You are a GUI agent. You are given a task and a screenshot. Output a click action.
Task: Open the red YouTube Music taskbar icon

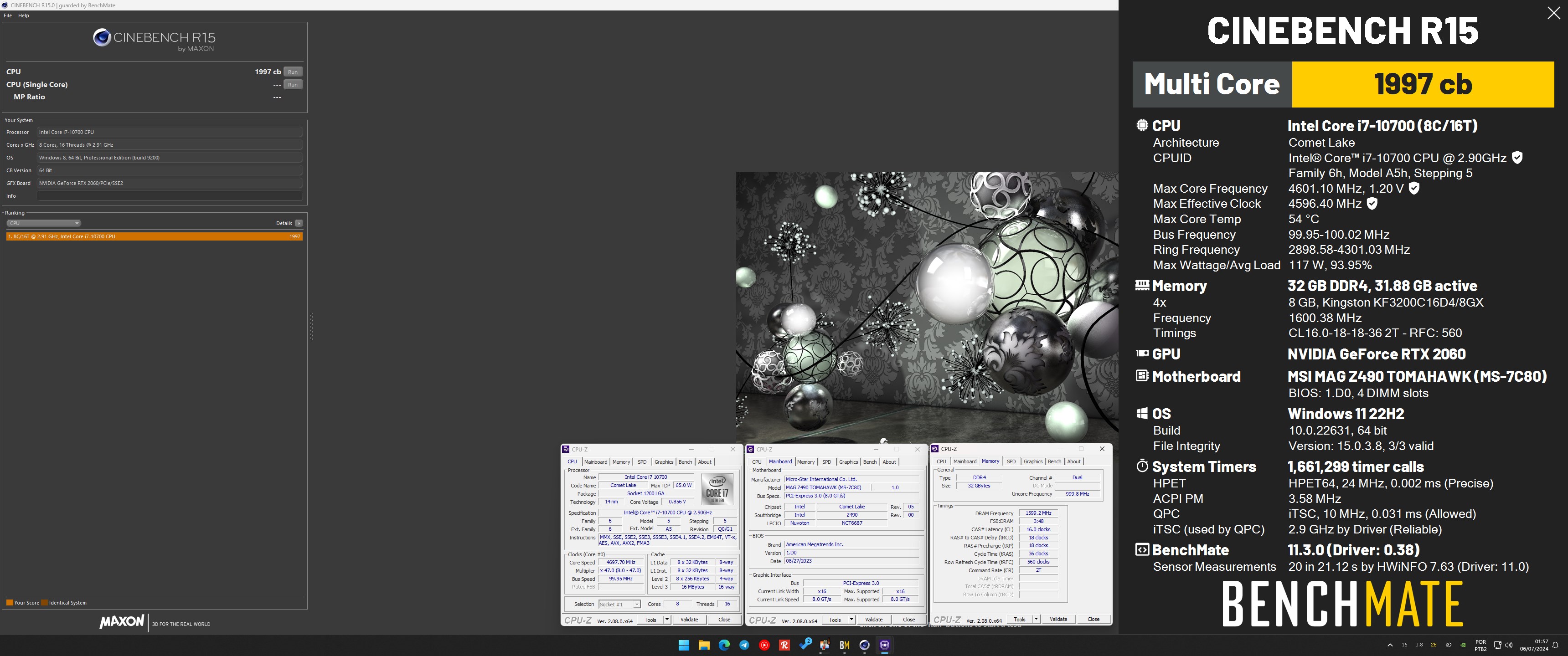click(764, 645)
